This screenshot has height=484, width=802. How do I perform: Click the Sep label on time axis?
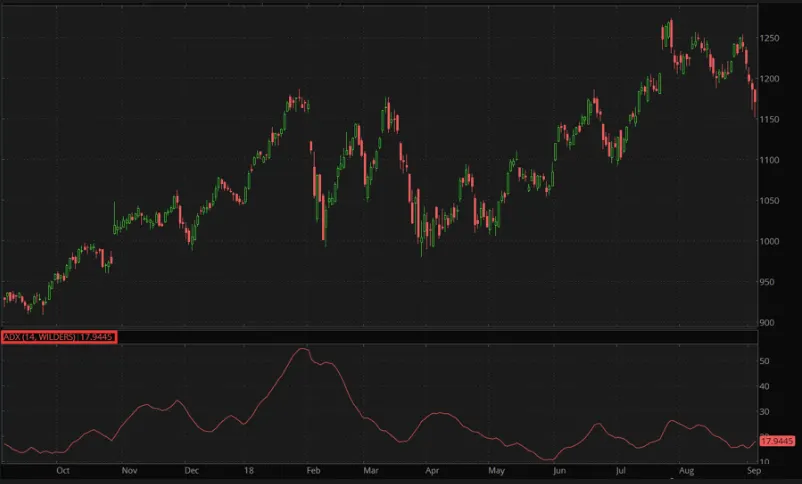pos(754,471)
